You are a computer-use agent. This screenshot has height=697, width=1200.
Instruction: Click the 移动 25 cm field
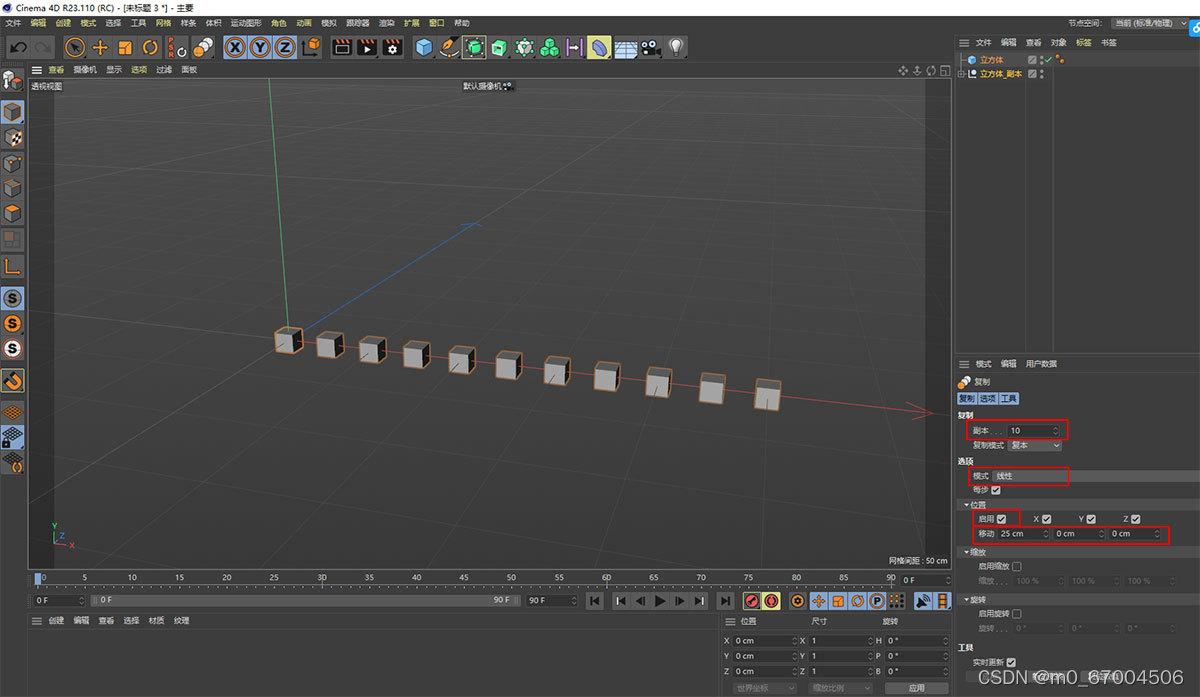tap(1024, 534)
